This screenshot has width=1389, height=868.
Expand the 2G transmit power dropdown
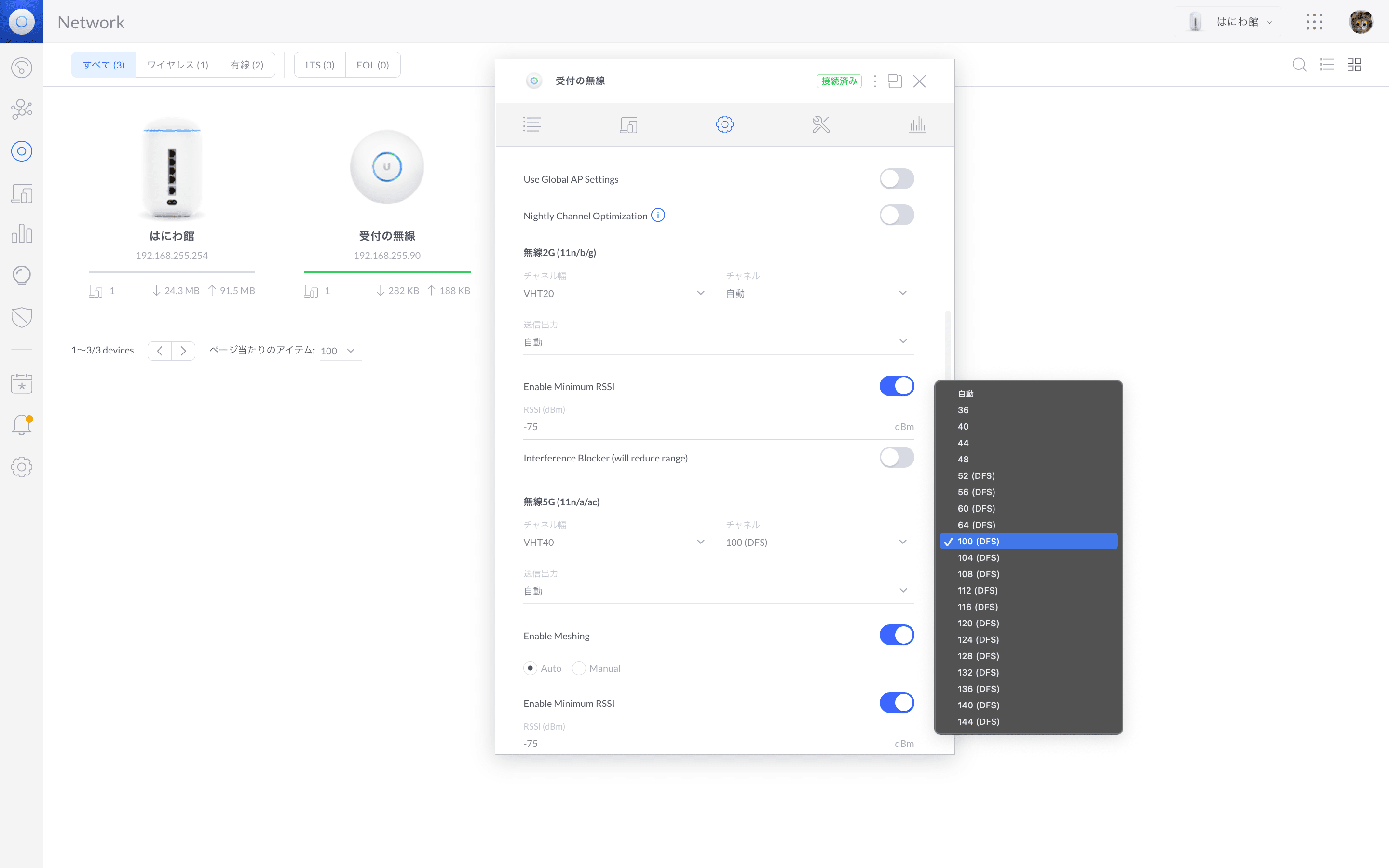(719, 342)
